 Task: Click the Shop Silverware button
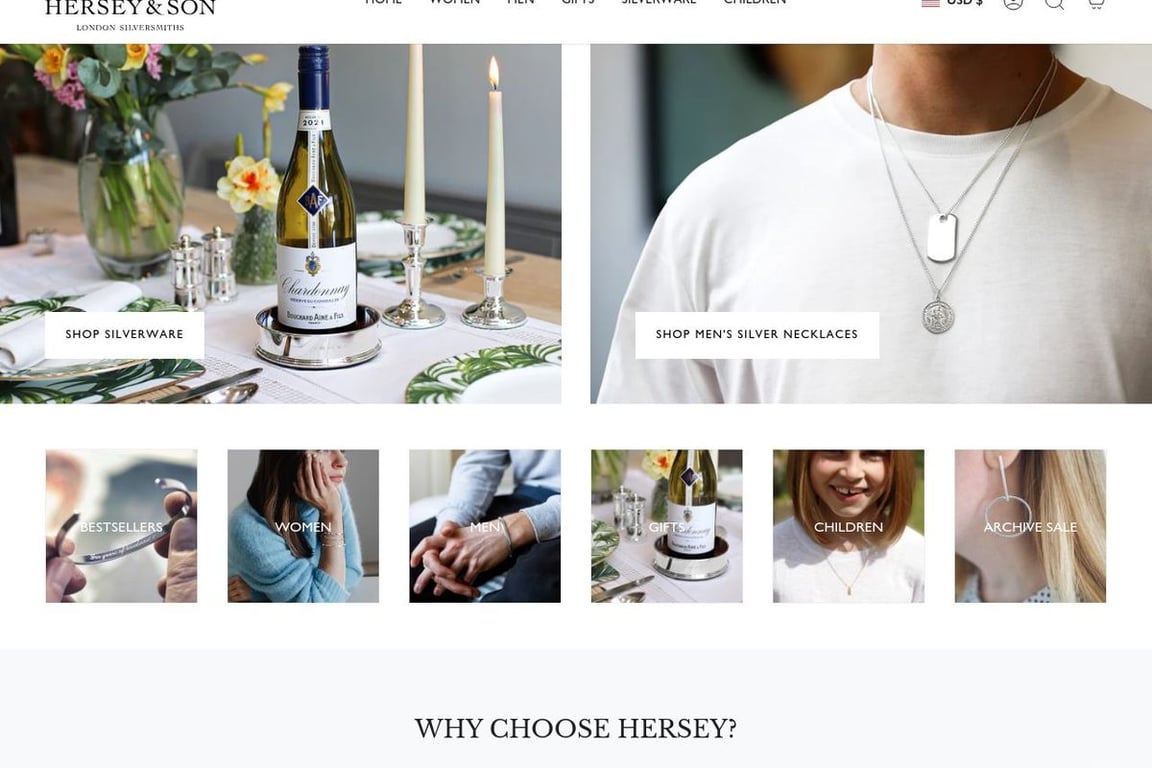click(x=124, y=334)
